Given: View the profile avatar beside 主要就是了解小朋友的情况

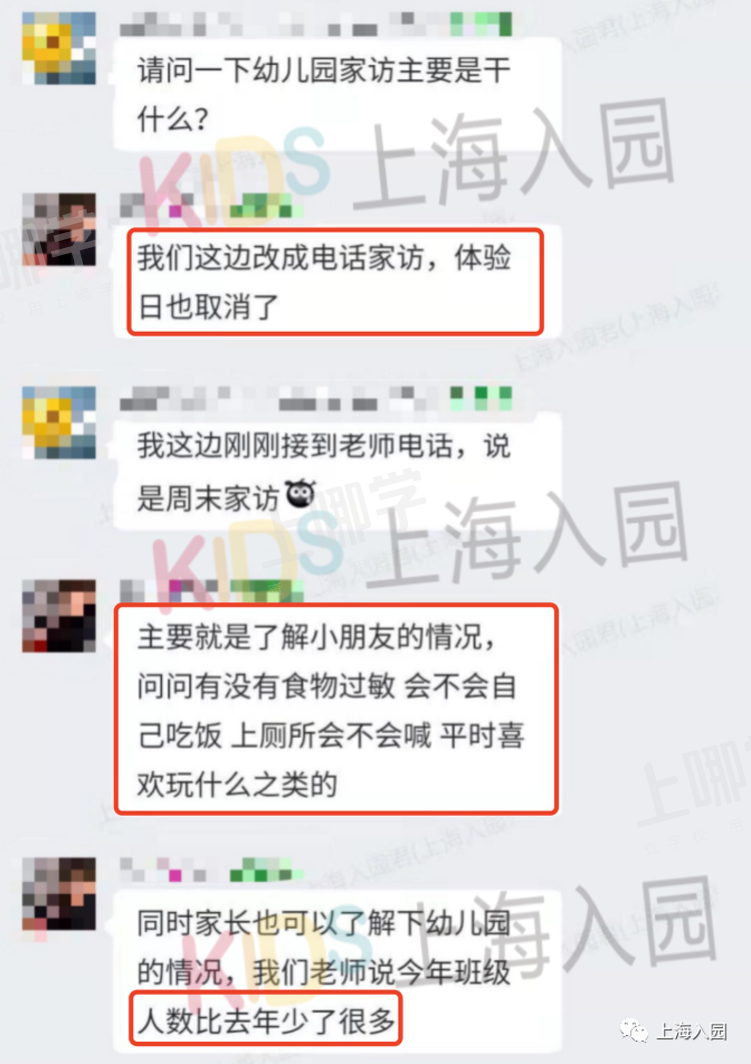Looking at the screenshot, I should 59,616.
